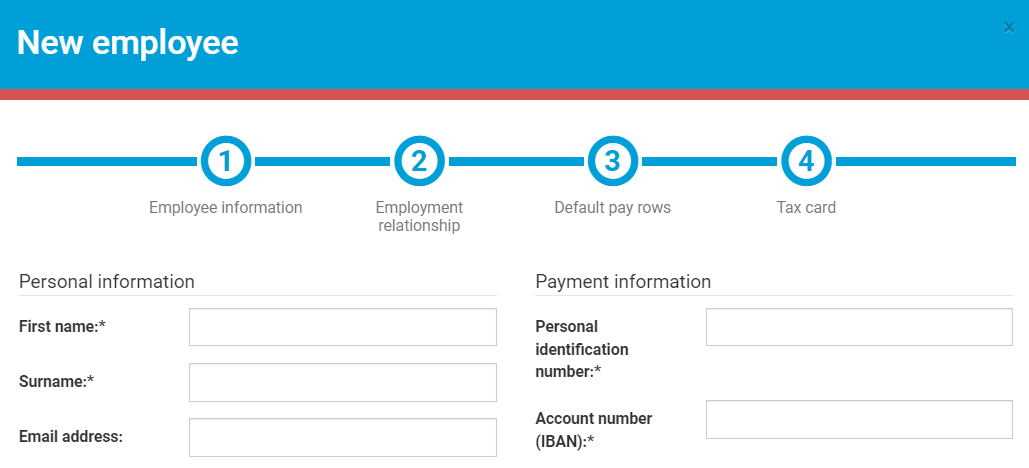Click the Payment information section heading
The width and height of the screenshot is (1029, 468).
pos(623,282)
